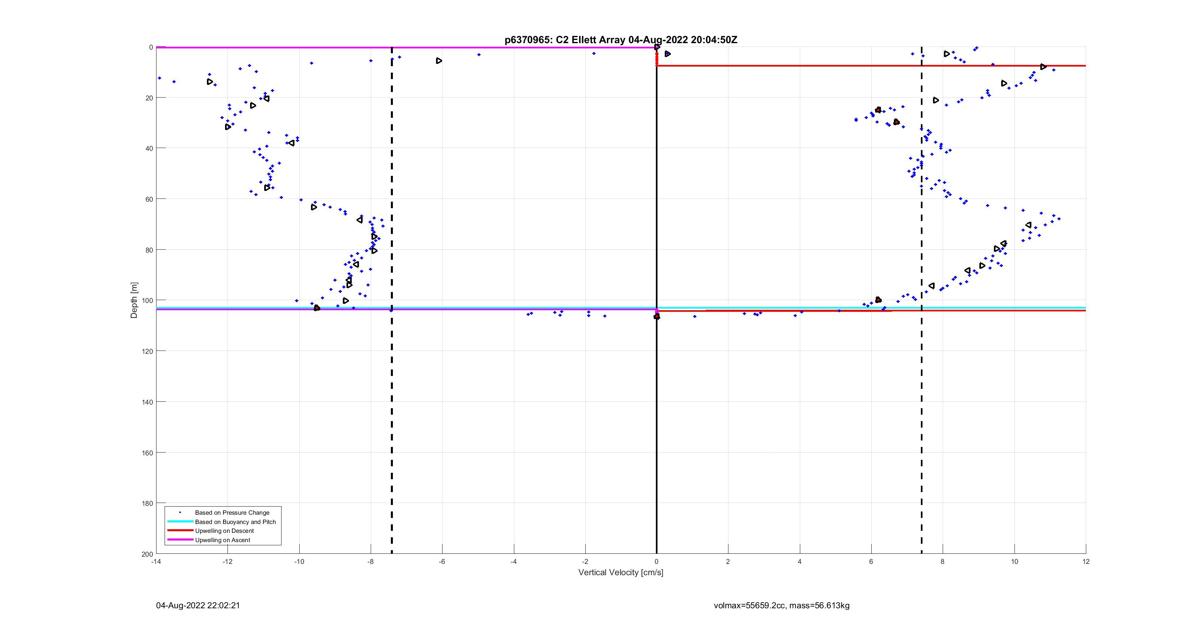Click the x-axis tick label '0' below the plot

coord(657,561)
